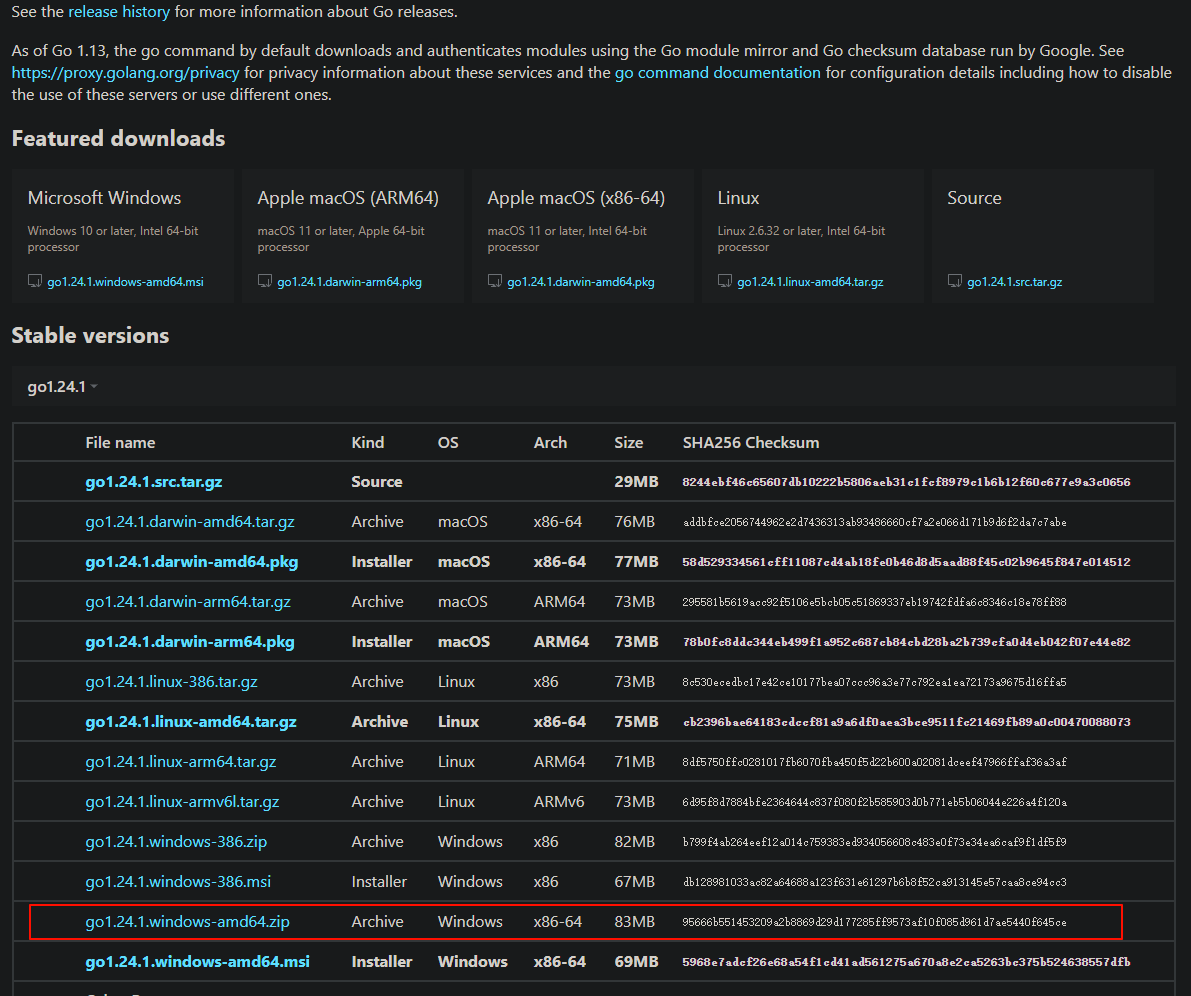Screen dimensions: 1191x996
Task: Collapse the go1.24.1 stable version arrow
Action: click(x=94, y=387)
